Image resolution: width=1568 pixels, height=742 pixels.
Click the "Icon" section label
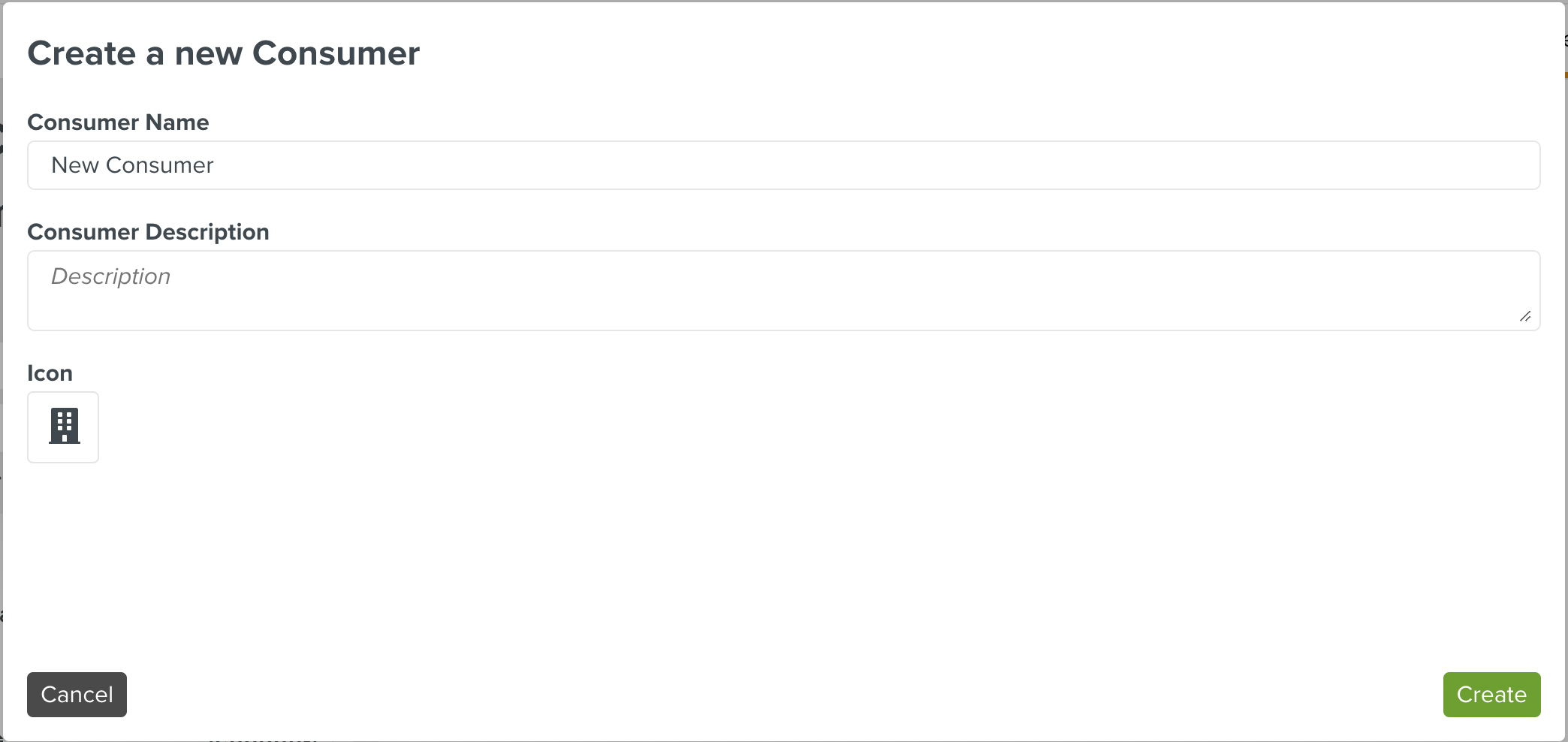point(50,373)
